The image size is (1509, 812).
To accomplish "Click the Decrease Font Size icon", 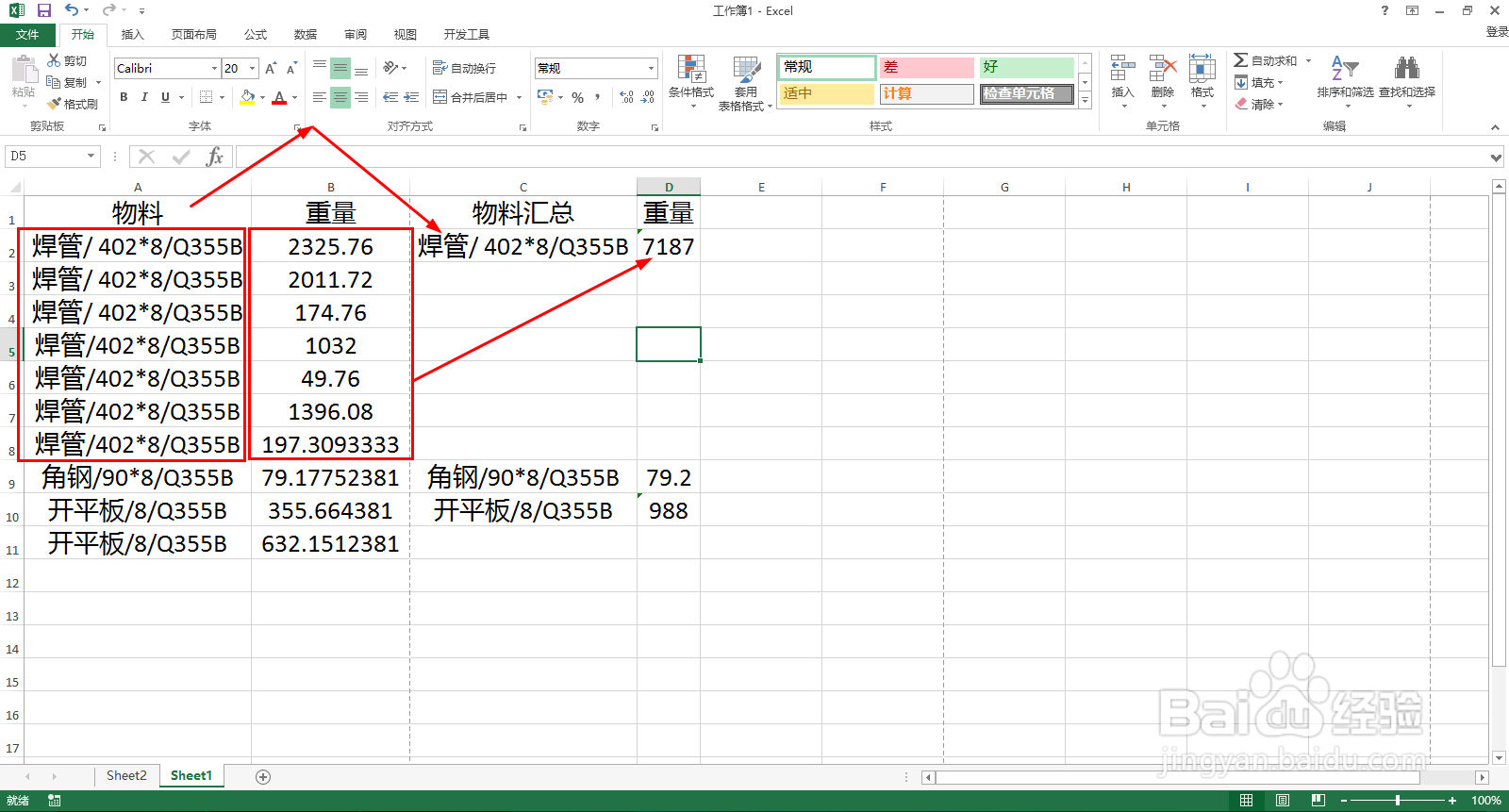I will tap(291, 68).
